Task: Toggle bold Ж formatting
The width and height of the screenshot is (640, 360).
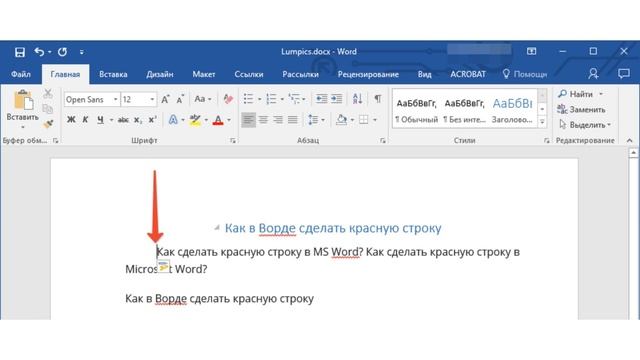Action: point(71,120)
